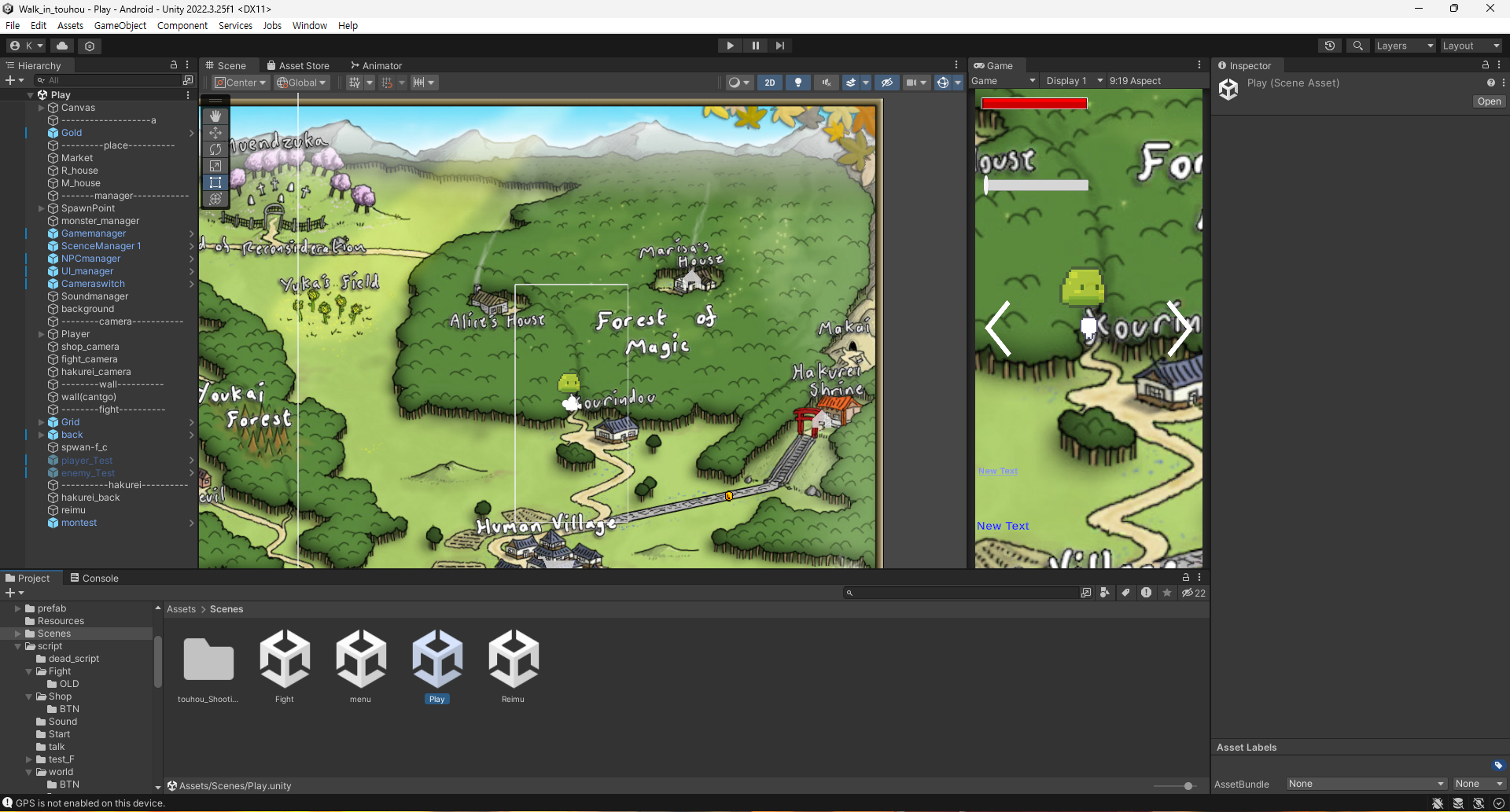Open Project search by import log type
The image size is (1510, 812).
point(1146,593)
